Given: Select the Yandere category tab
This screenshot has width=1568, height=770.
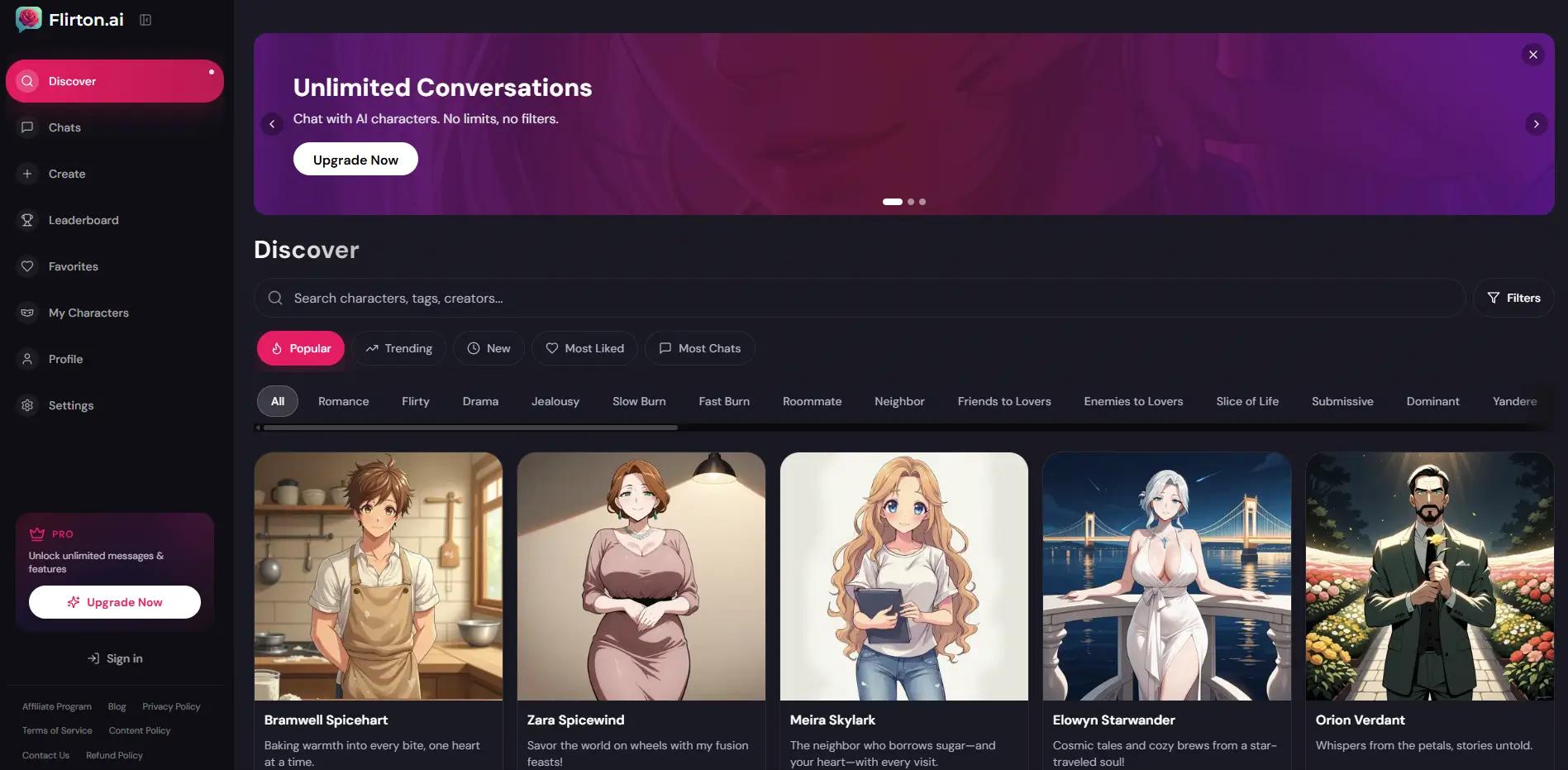Looking at the screenshot, I should (x=1515, y=401).
